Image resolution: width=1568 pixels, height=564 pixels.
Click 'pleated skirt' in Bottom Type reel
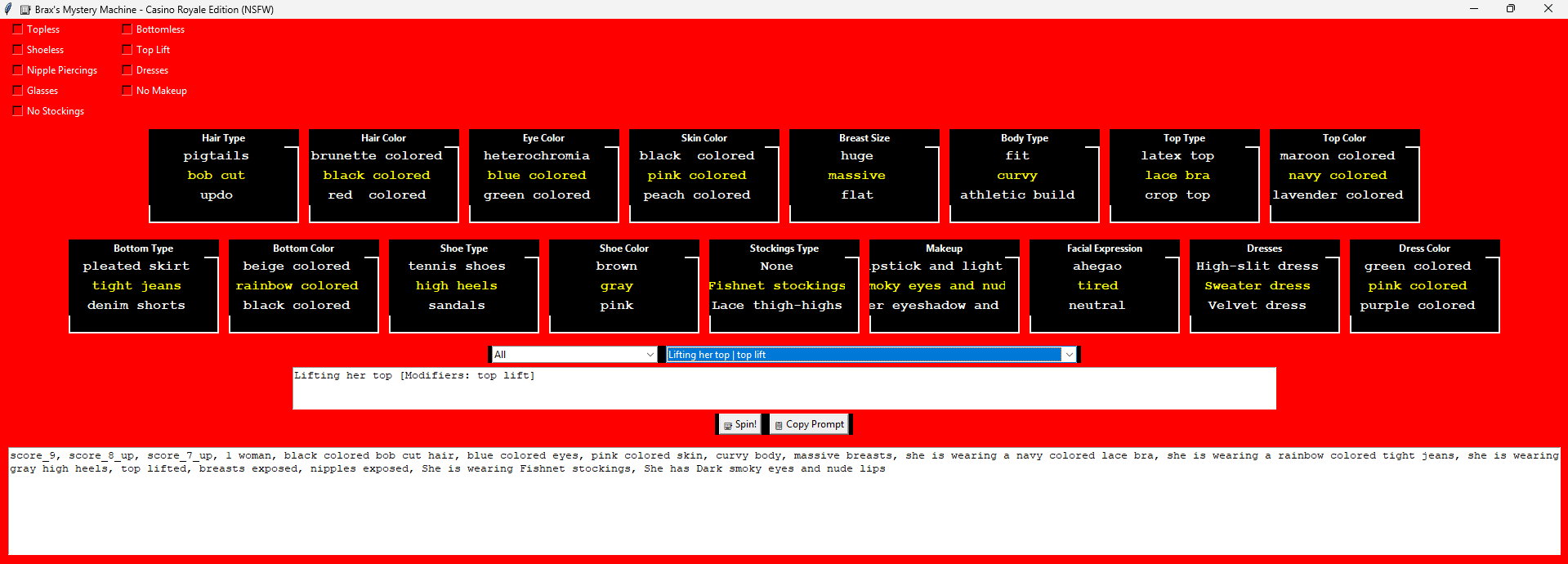point(136,266)
